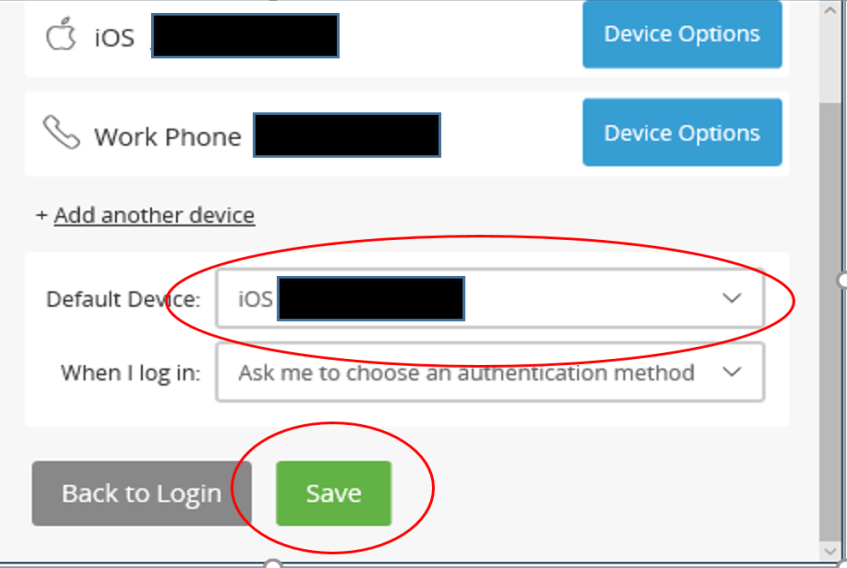Viewport: 847px width, 568px height.
Task: Click the Work Phone handset icon
Action: [61, 132]
